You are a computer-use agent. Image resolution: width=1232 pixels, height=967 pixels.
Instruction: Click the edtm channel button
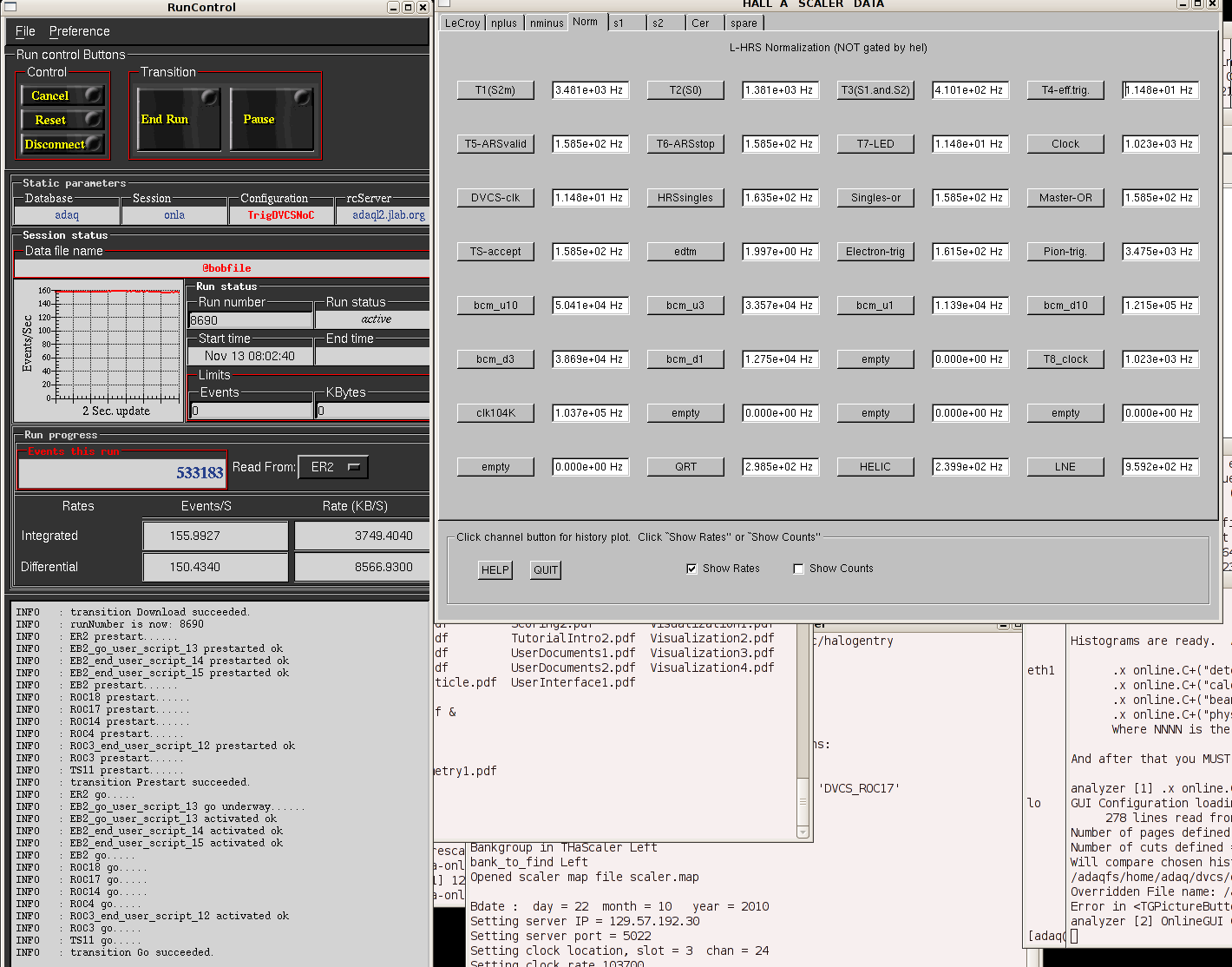tap(685, 252)
